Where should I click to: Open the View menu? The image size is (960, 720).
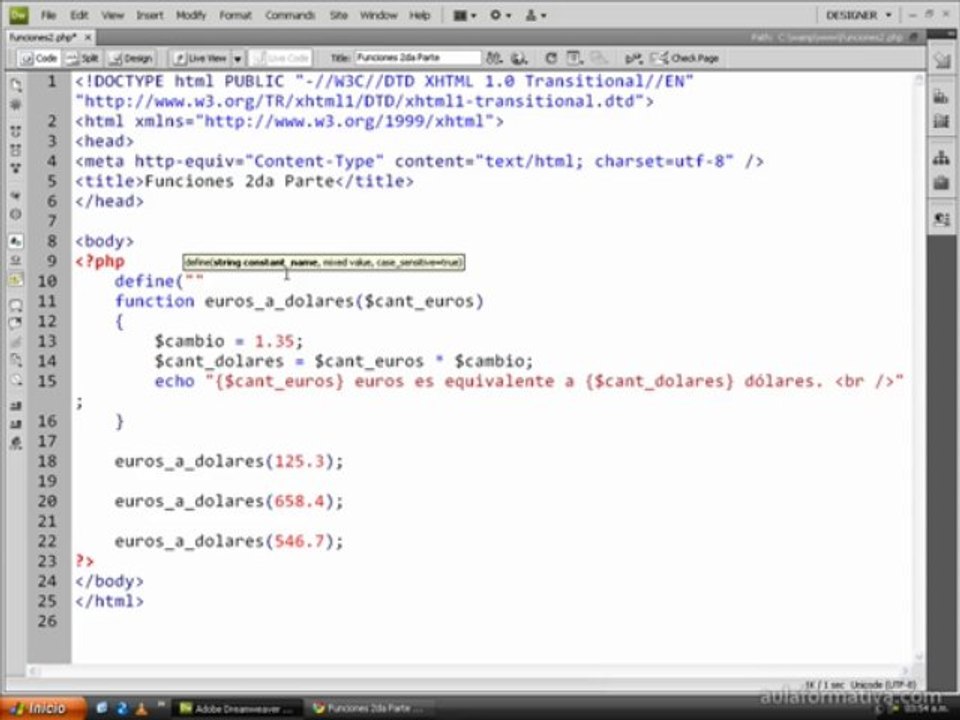[113, 15]
